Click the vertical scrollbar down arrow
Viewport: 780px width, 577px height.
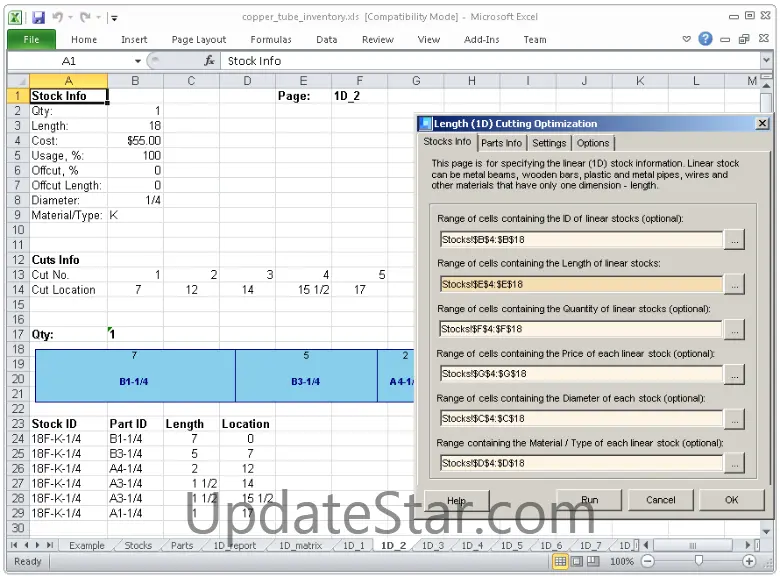coord(766,531)
